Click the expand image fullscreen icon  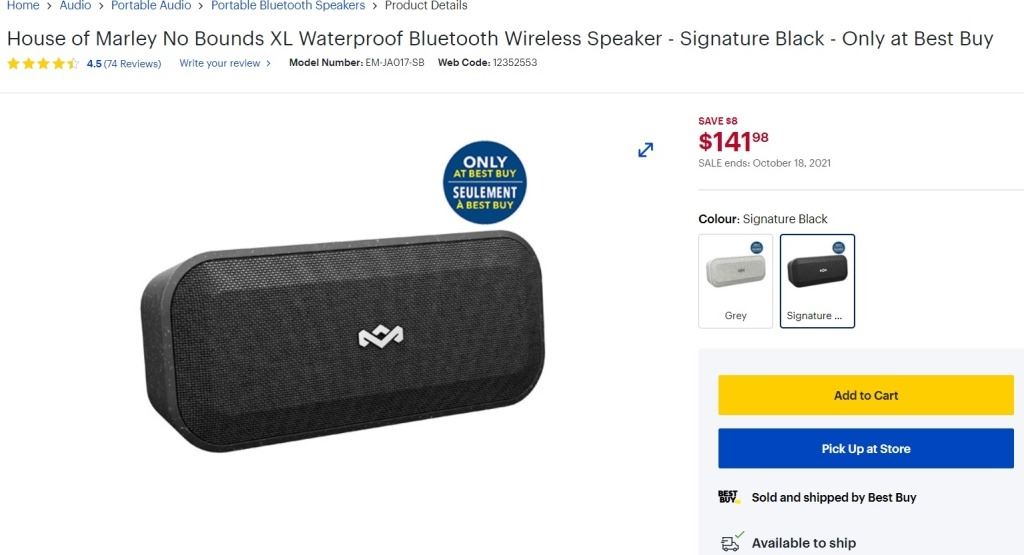tap(645, 150)
